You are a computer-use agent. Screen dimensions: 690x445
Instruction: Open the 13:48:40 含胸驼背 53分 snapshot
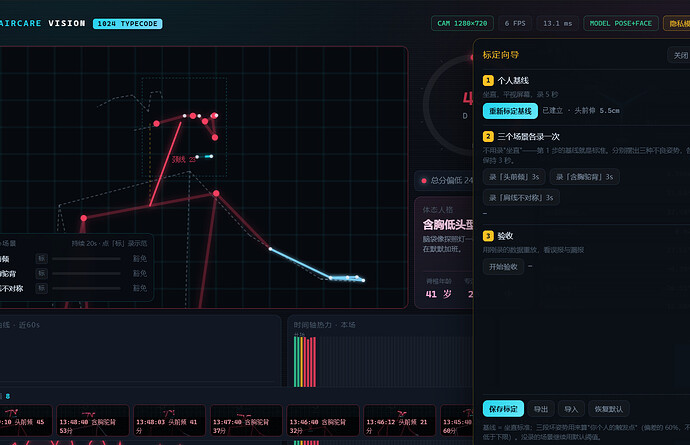[93, 421]
